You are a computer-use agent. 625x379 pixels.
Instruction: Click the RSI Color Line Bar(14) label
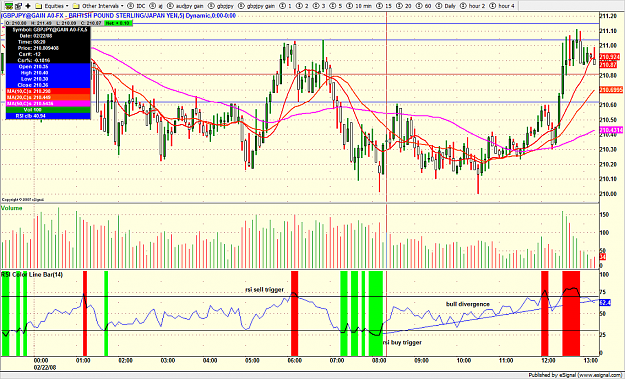[x=32, y=275]
